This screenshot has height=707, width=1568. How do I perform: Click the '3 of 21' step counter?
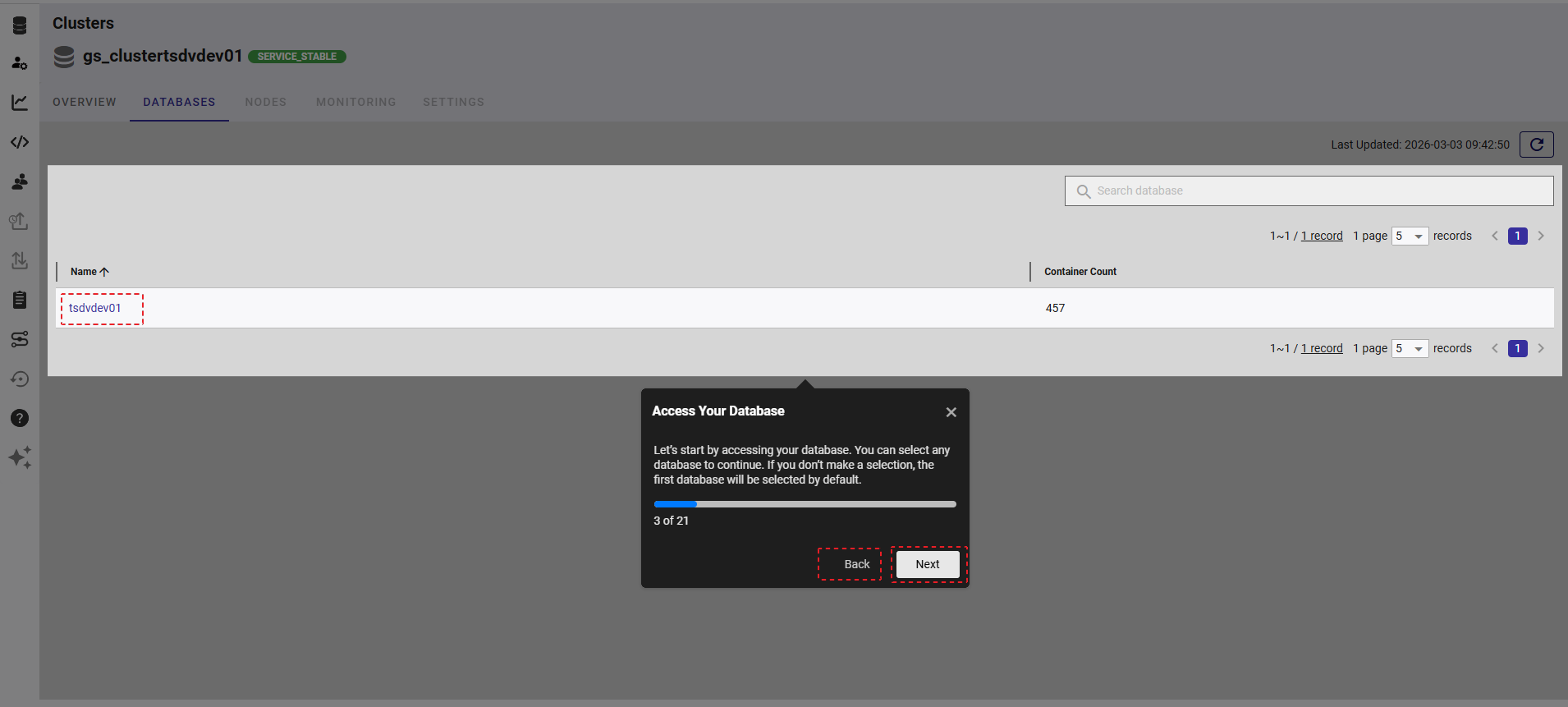[x=671, y=521]
